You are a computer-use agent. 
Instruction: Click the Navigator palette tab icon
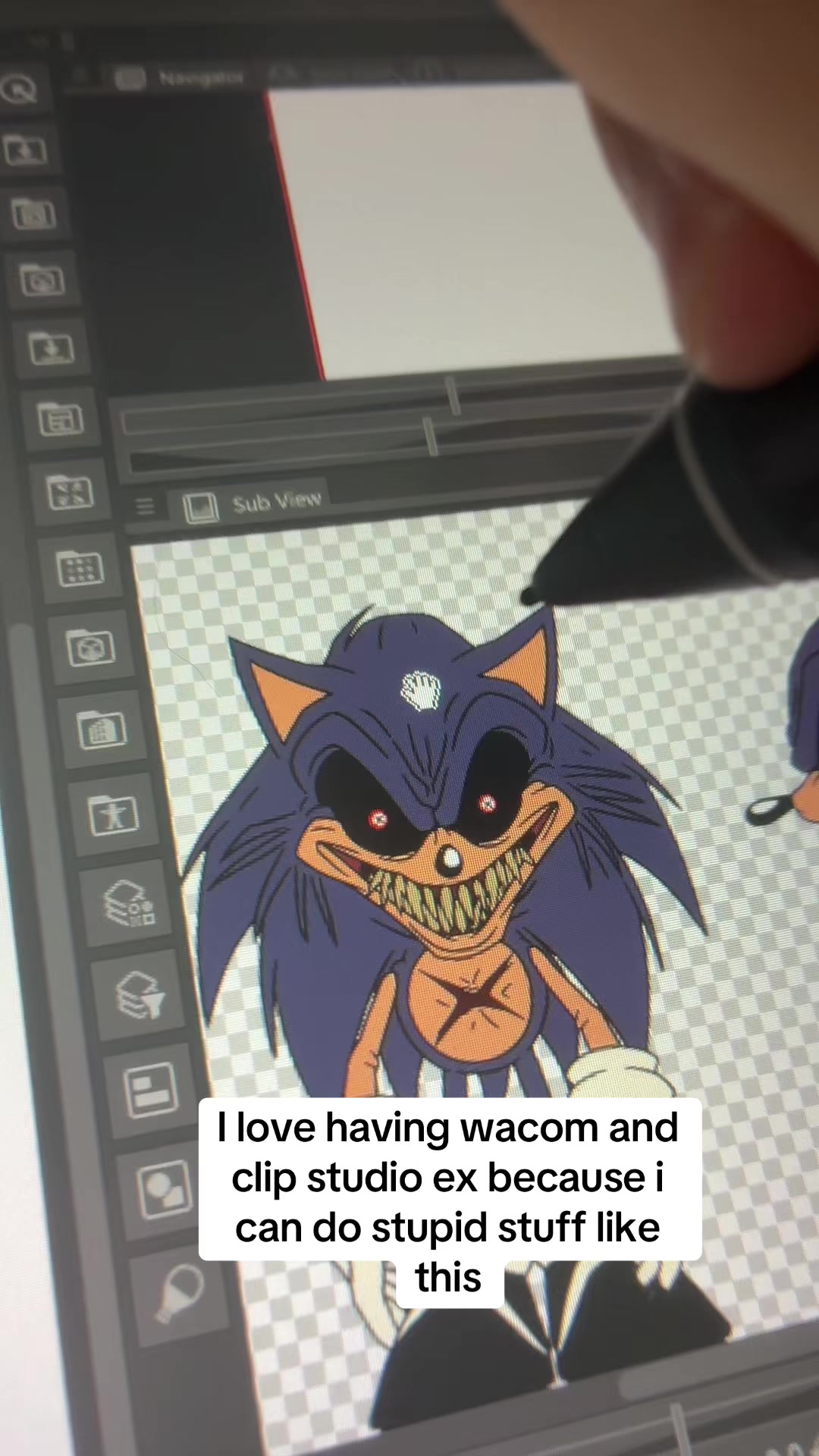130,77
